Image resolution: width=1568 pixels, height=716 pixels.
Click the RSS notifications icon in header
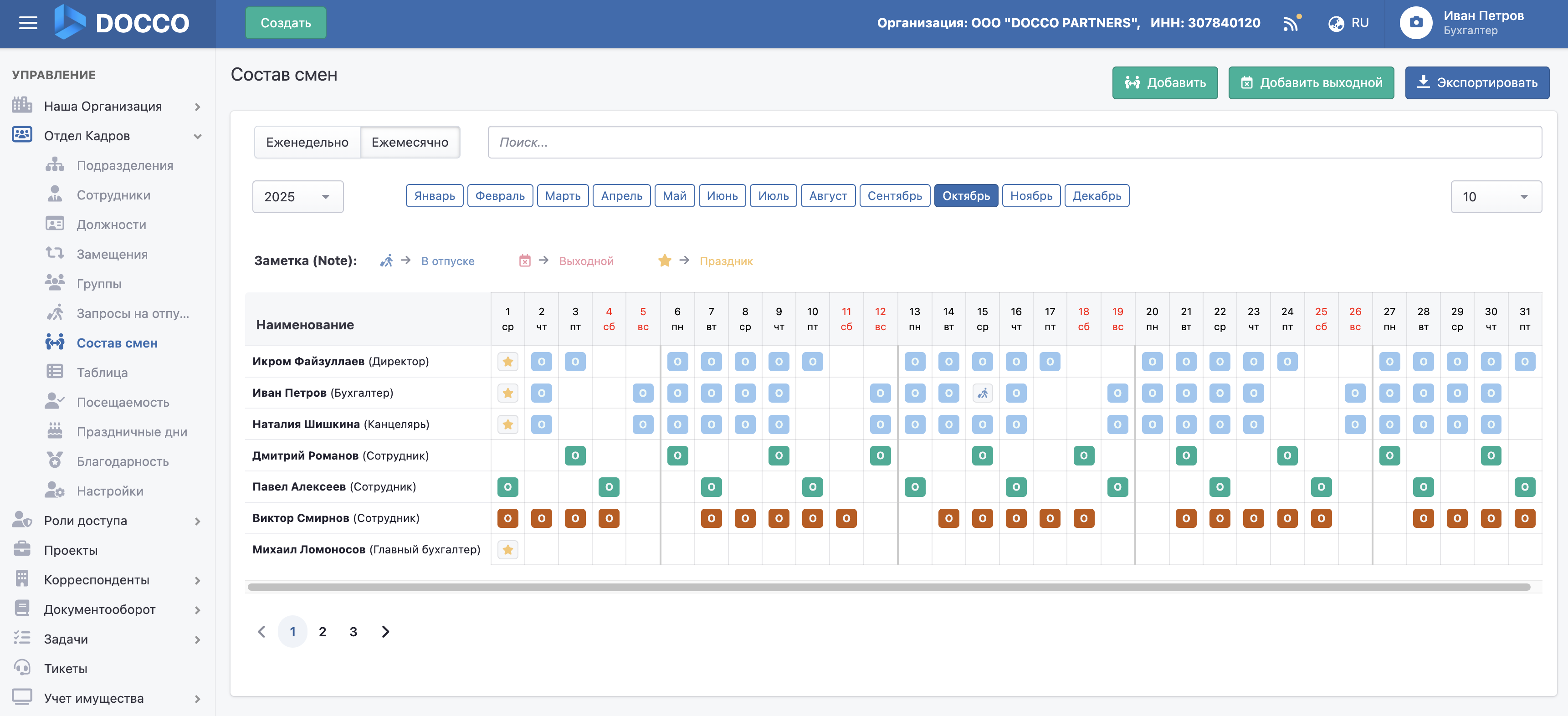[x=1290, y=23]
